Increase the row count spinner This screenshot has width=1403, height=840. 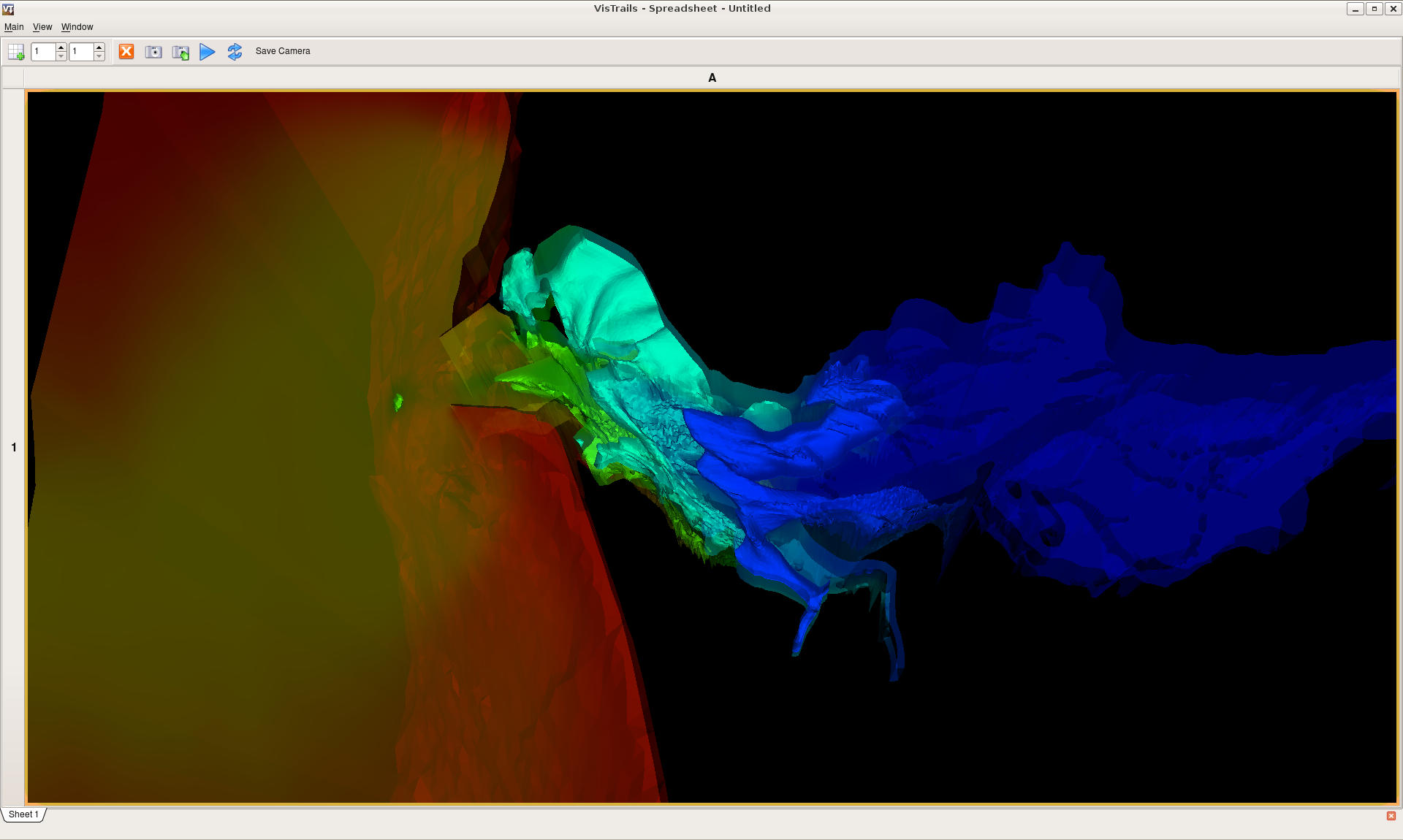[61, 47]
